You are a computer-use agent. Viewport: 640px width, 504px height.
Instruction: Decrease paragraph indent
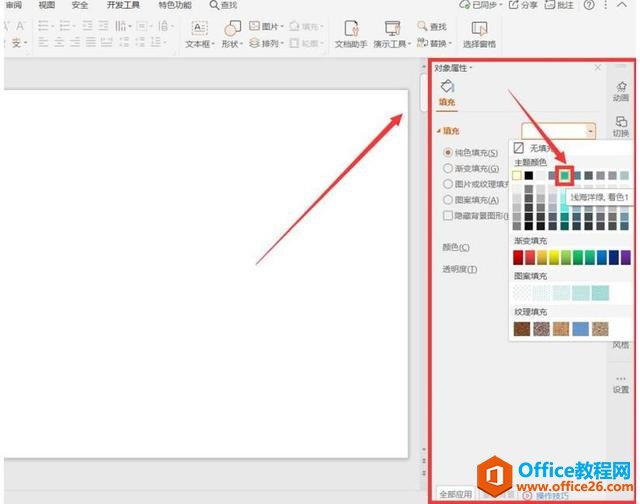tap(87, 26)
